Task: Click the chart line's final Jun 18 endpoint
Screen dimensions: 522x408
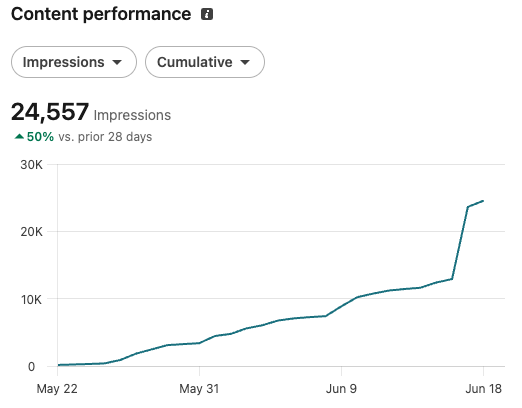Action: [x=483, y=201]
